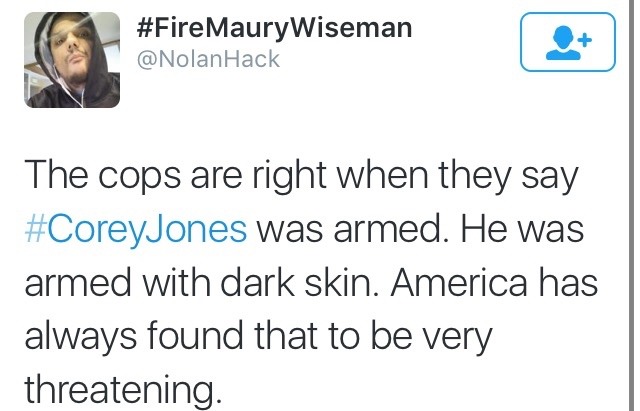The height and width of the screenshot is (411, 640).
Task: Visit the @NolanHack handle profile
Action: (x=208, y=61)
